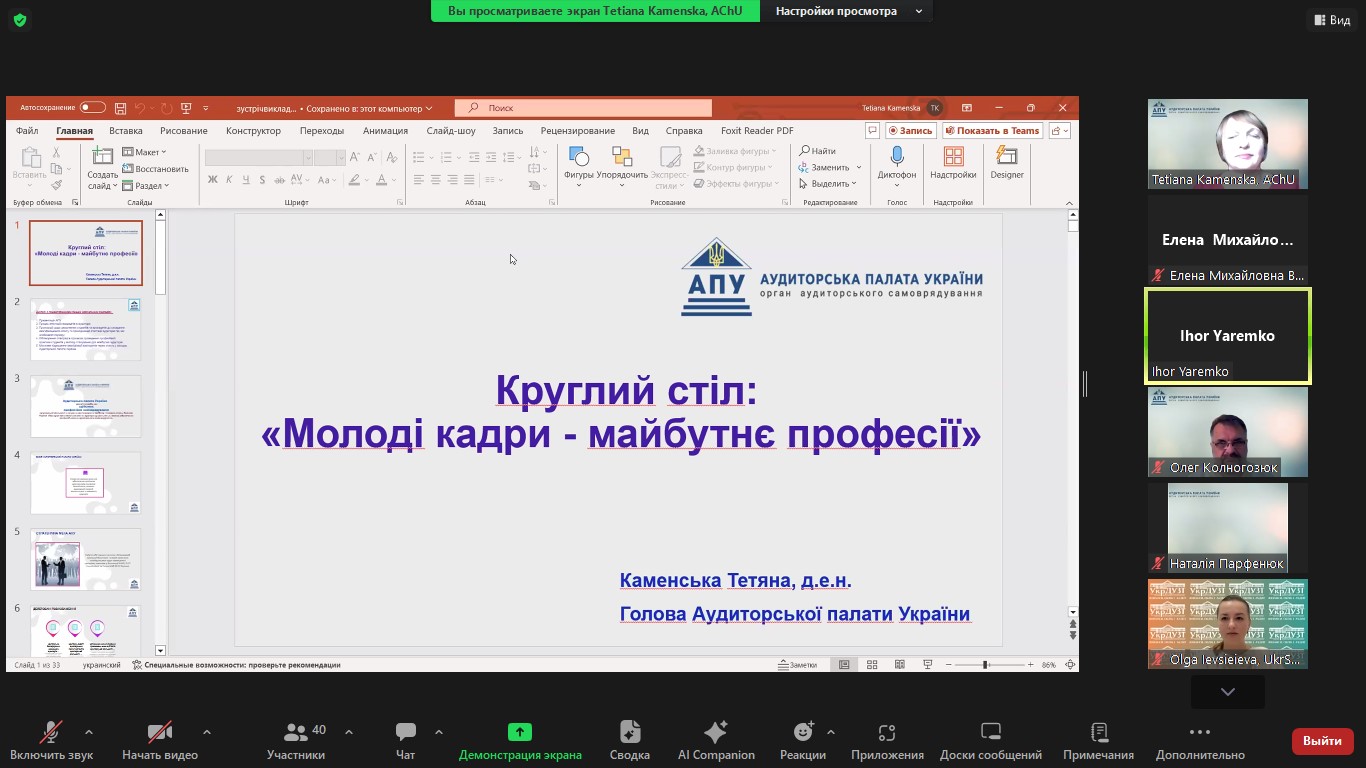Open the Реакции reactions menu
1366x768 pixels.
[803, 741]
